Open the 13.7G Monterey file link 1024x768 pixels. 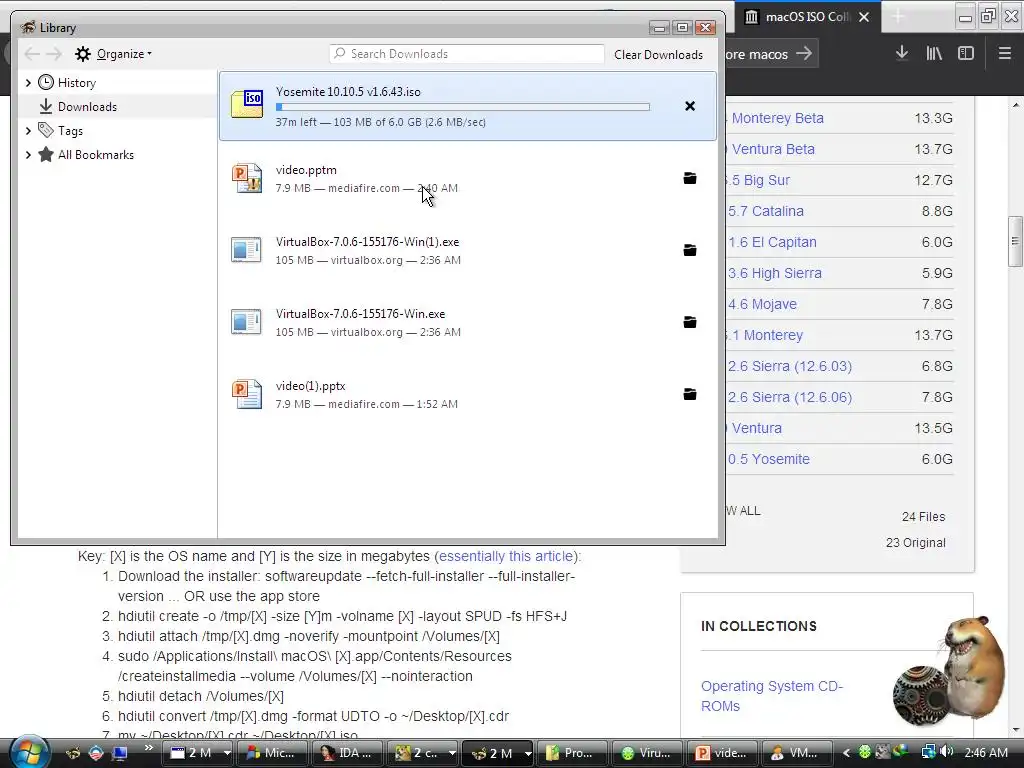(766, 335)
